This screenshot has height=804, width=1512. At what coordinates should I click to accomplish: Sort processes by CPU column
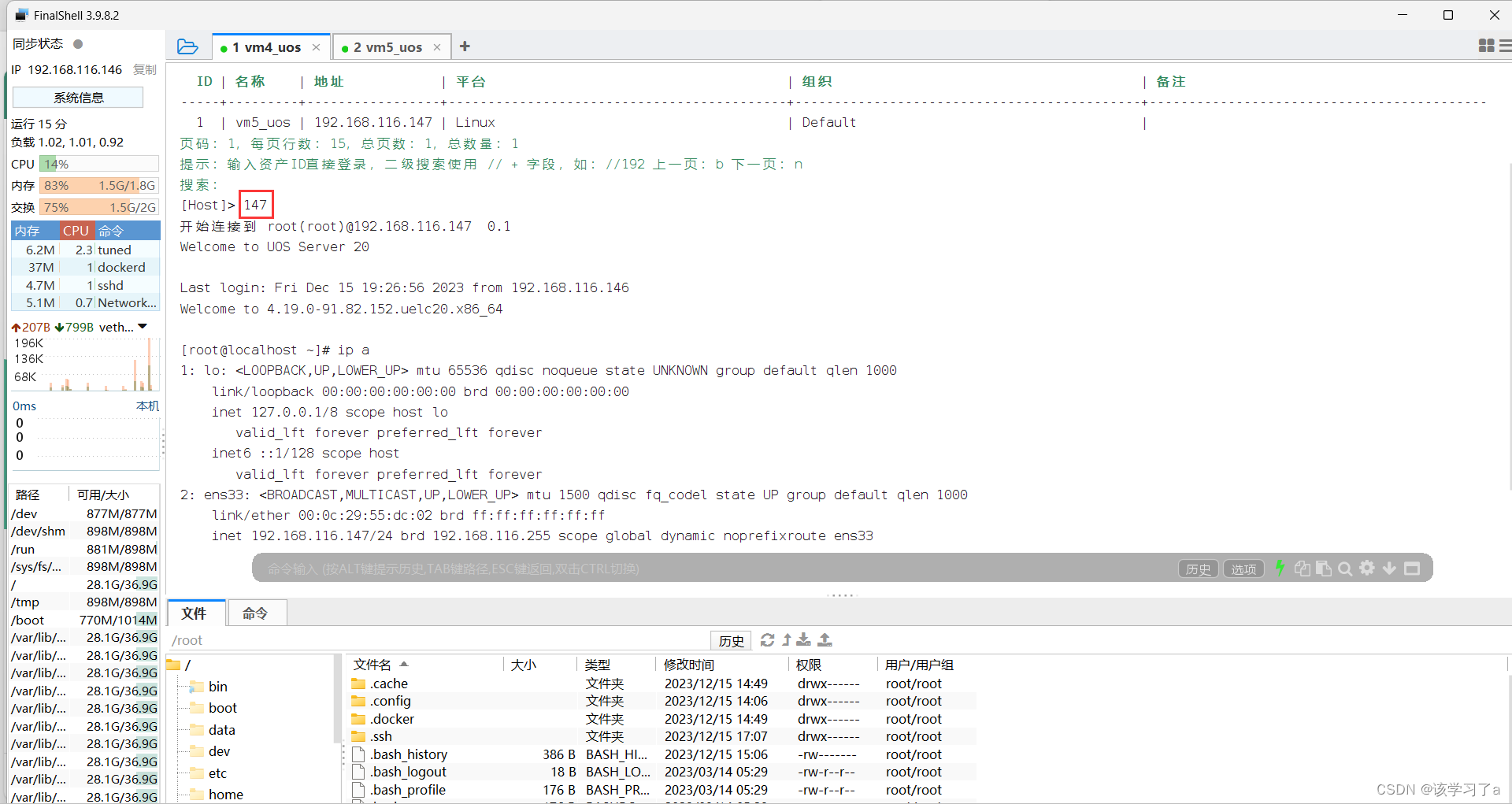tap(76, 231)
